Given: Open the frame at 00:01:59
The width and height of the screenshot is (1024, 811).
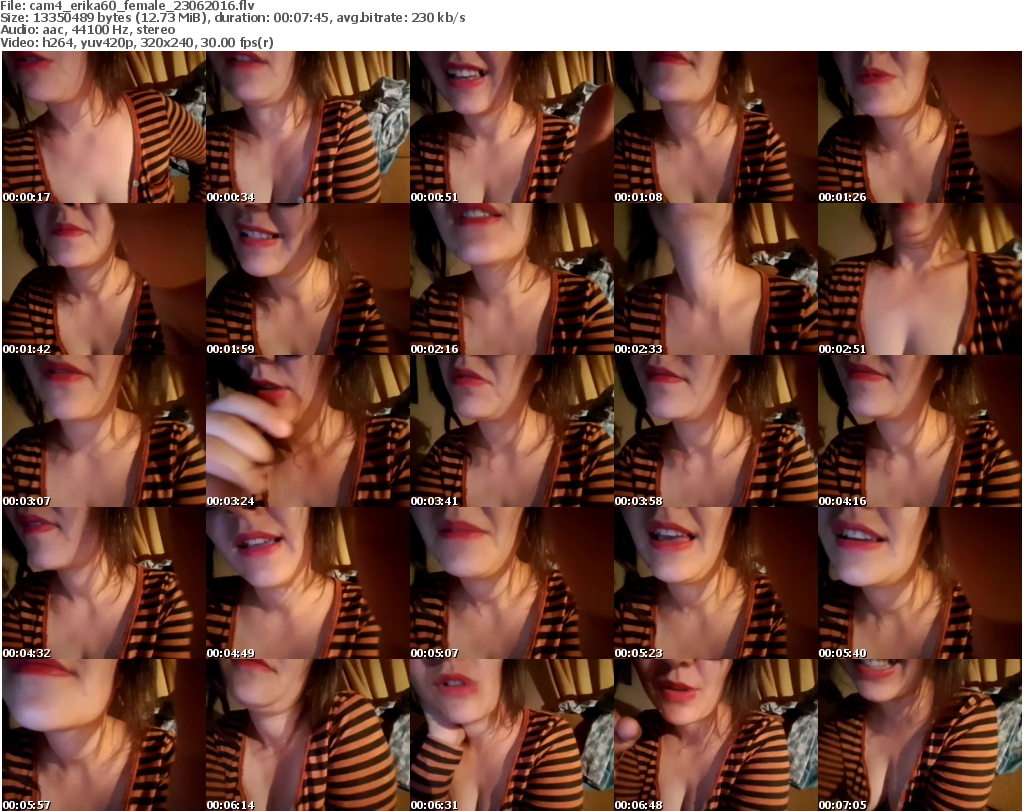Looking at the screenshot, I should 308,279.
